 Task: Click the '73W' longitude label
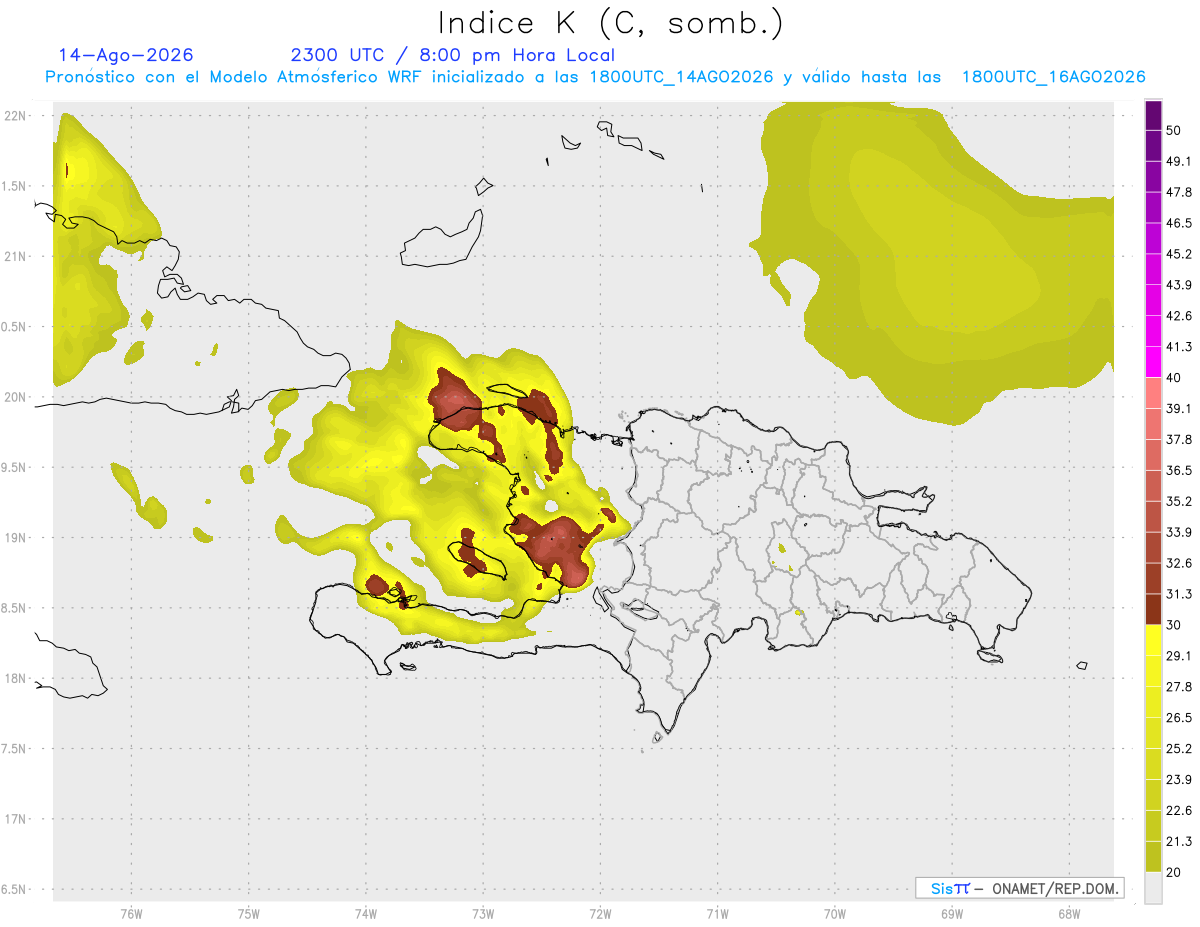pos(483,913)
